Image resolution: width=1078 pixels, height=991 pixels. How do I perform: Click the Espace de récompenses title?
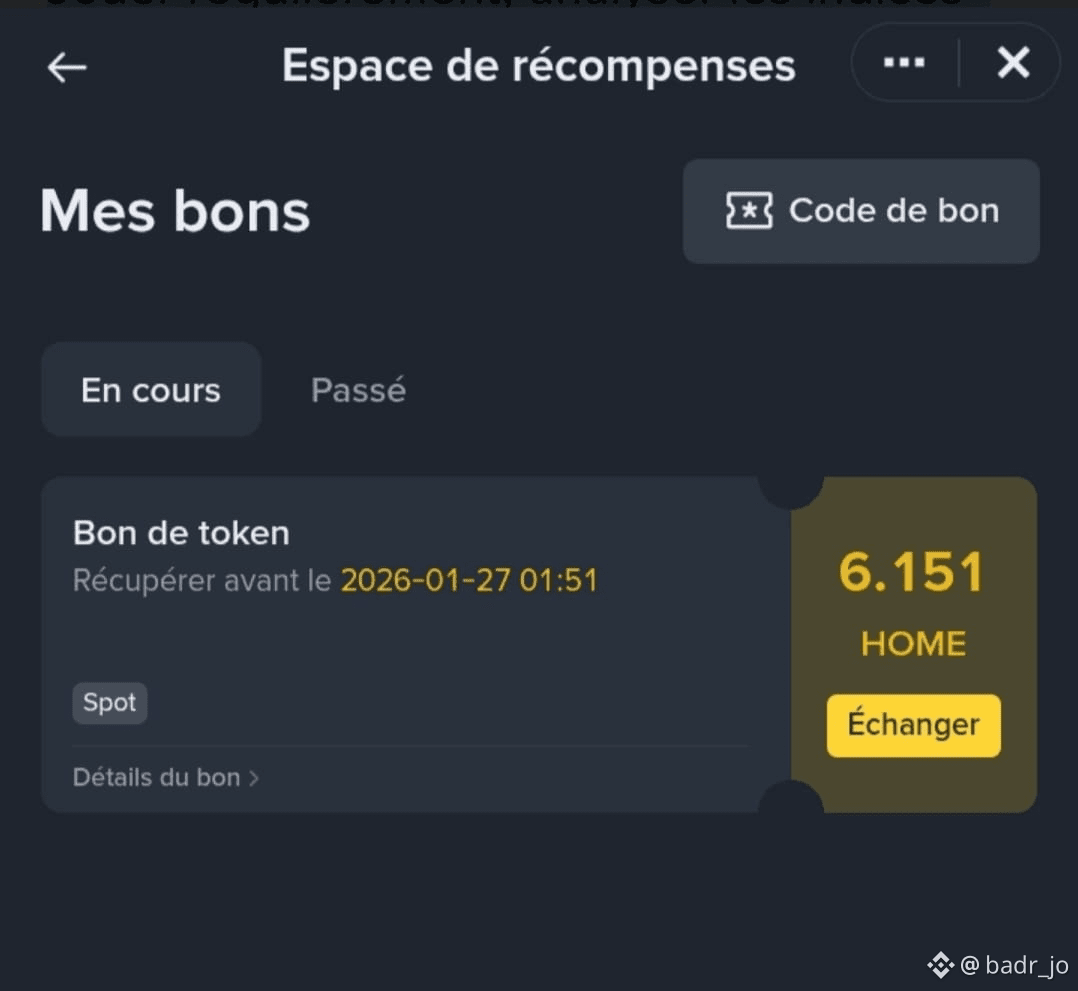point(538,64)
